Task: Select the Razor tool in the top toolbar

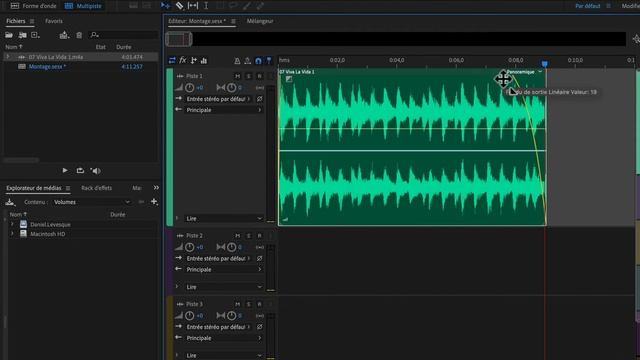Action: 179,5
